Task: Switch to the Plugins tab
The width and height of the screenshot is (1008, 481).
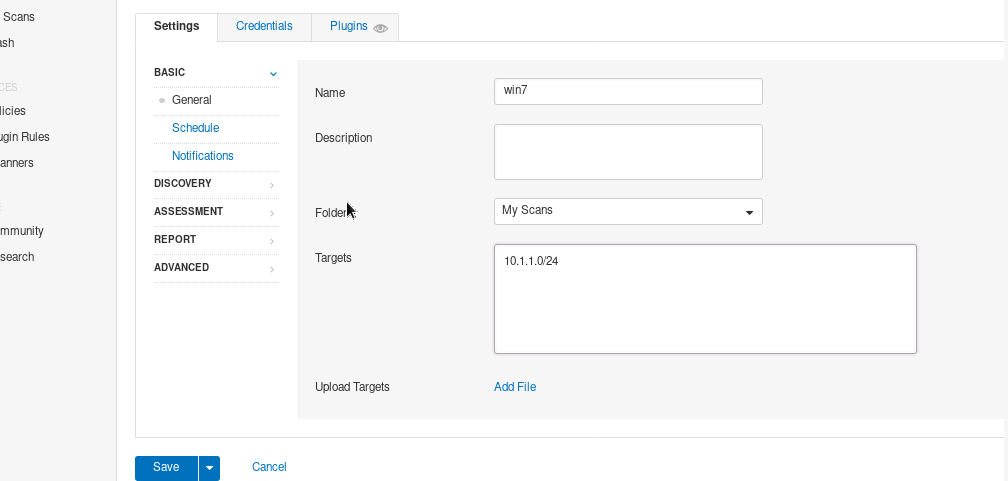Action: click(349, 26)
